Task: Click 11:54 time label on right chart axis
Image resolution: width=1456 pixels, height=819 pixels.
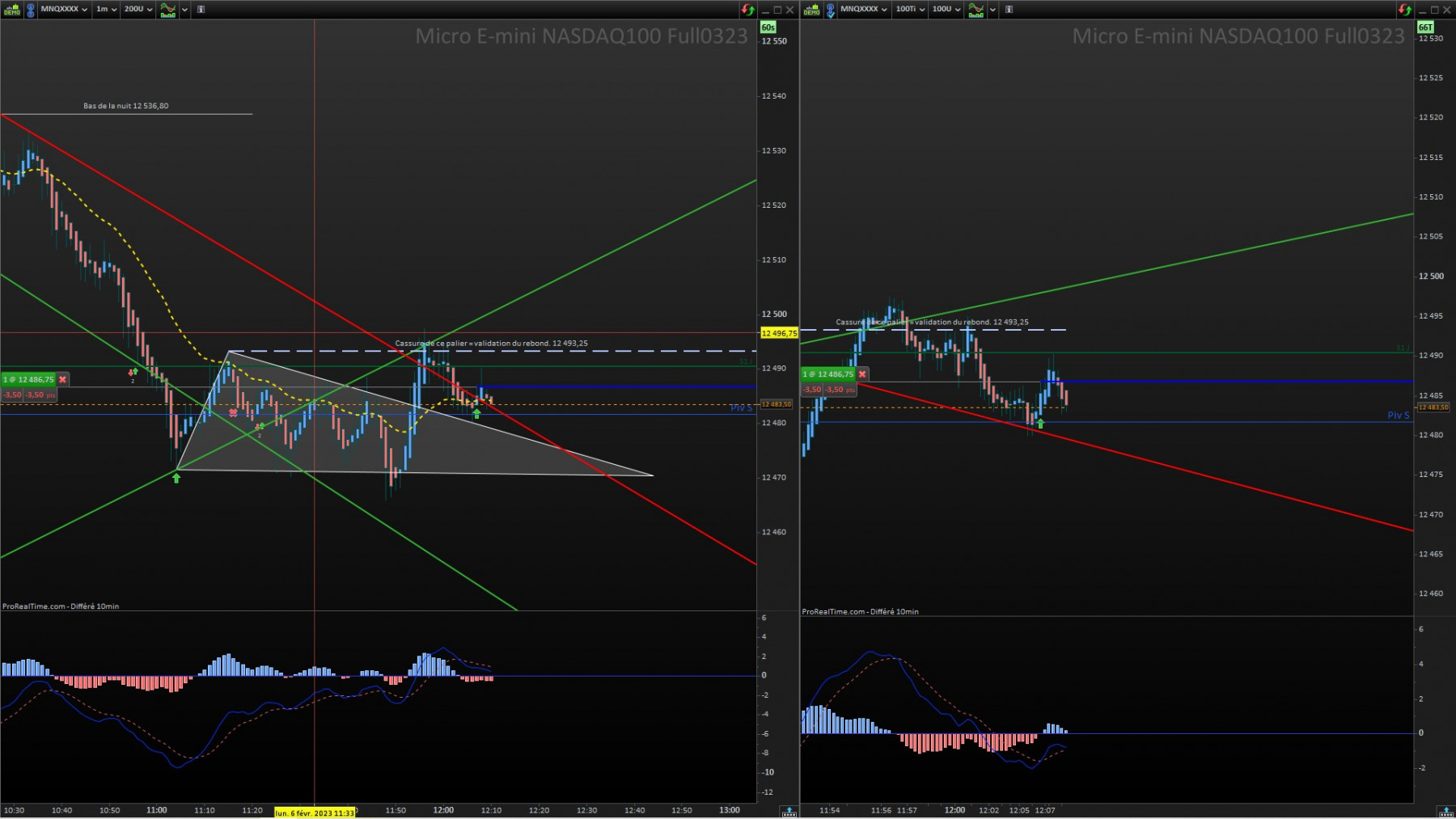Action: [829, 810]
